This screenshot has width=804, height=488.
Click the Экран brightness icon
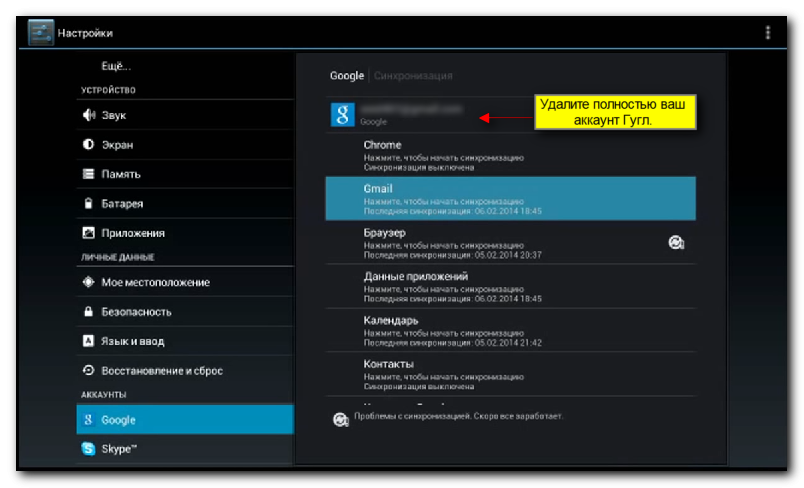pyautogui.click(x=88, y=145)
